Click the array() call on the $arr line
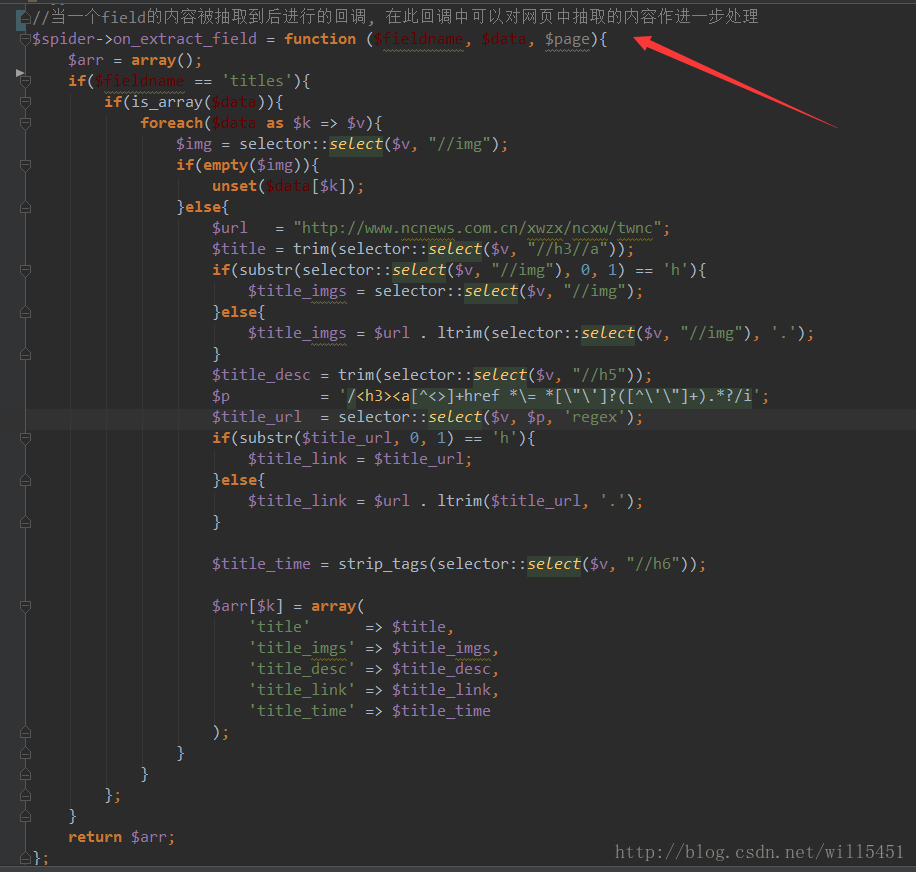This screenshot has height=872, width=916. coord(162,60)
